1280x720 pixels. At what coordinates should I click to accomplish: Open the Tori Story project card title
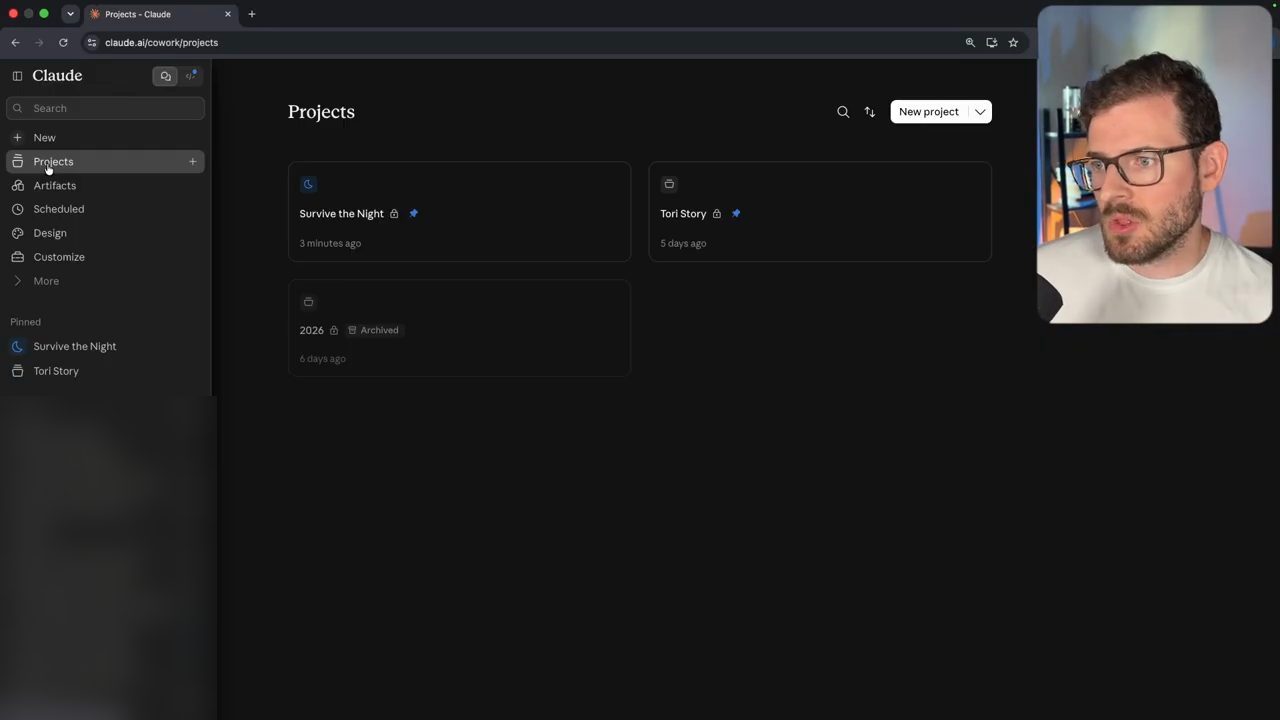(x=683, y=214)
